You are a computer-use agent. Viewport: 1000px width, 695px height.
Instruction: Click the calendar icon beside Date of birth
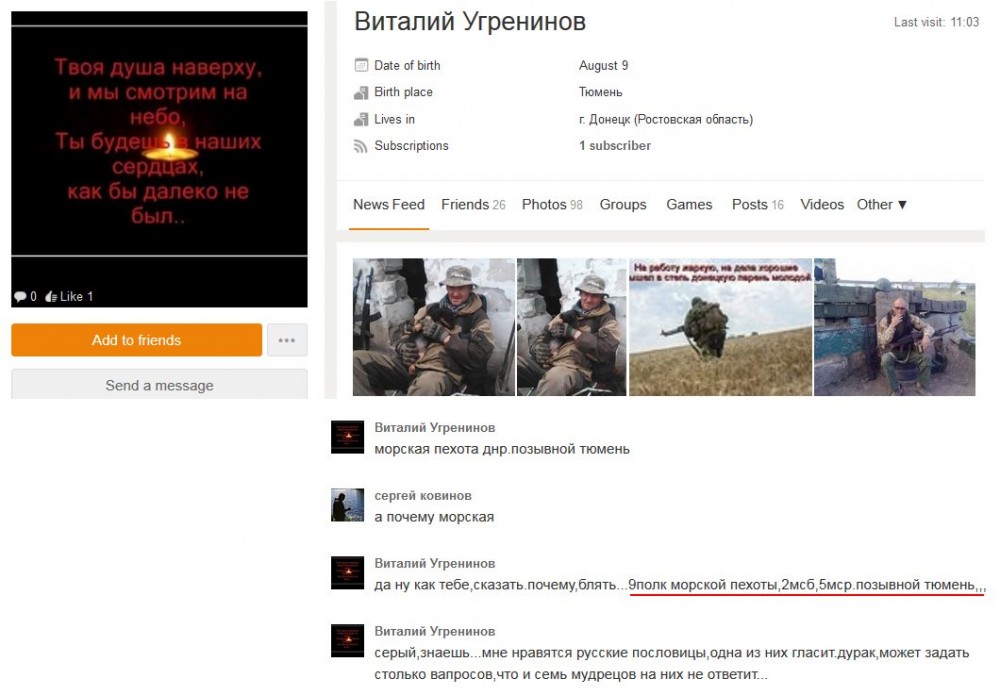361,65
